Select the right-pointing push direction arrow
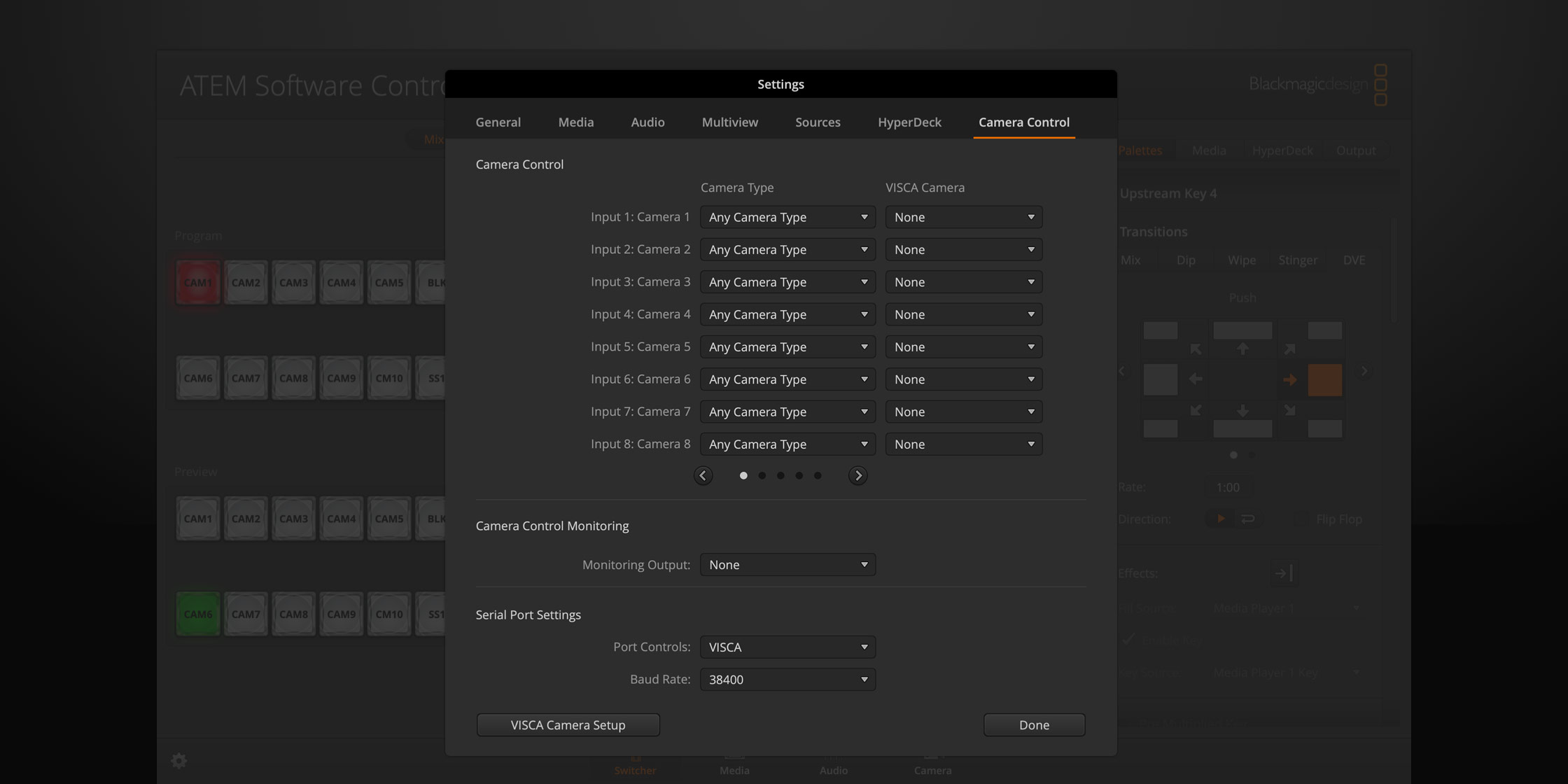The height and width of the screenshot is (784, 1568). [x=1290, y=379]
